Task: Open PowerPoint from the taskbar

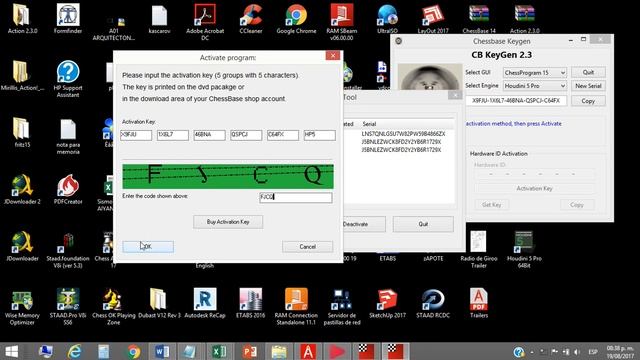Action: [249, 351]
